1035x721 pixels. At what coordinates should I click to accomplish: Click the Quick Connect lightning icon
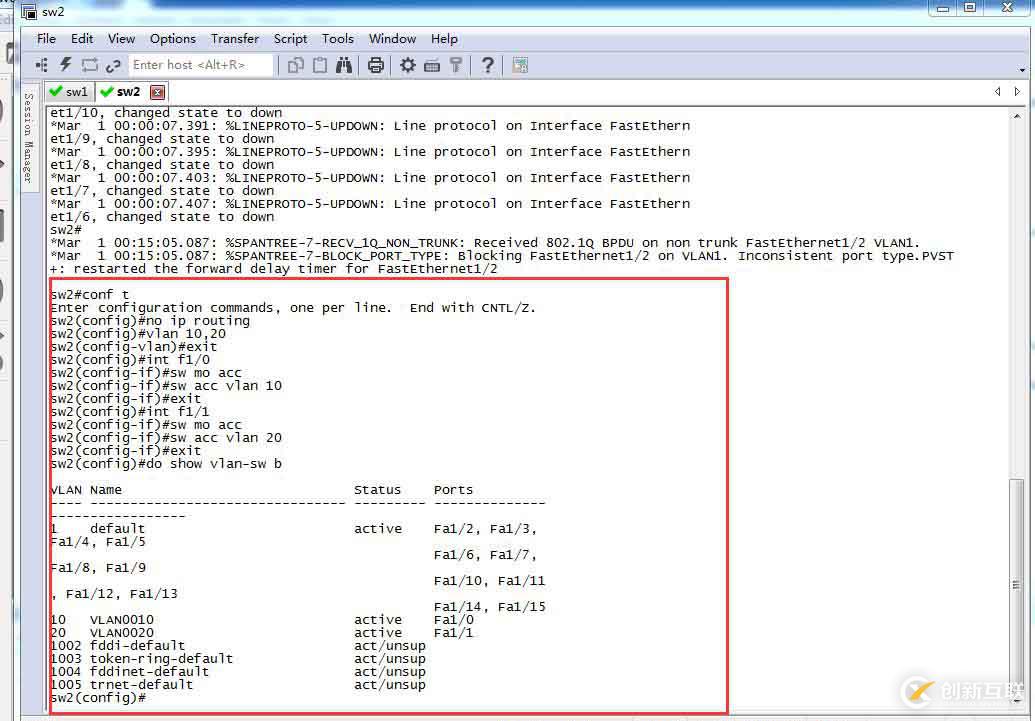(65, 65)
